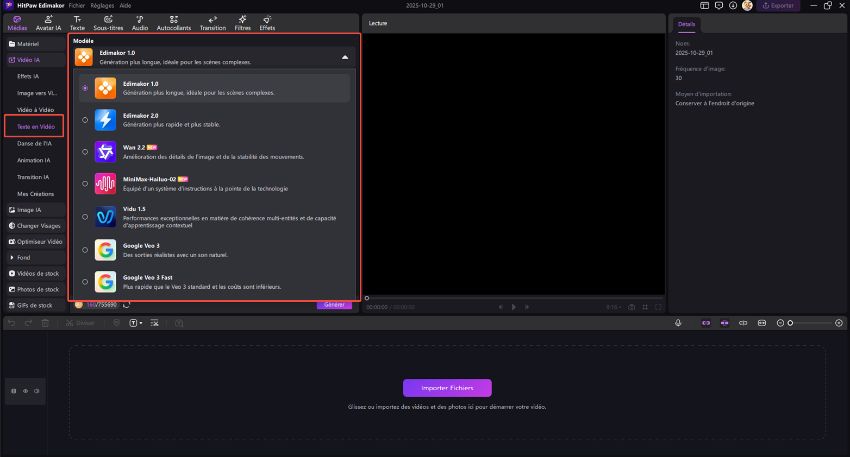Open the Sous-titres tool
The image size is (850, 457).
coord(108,23)
